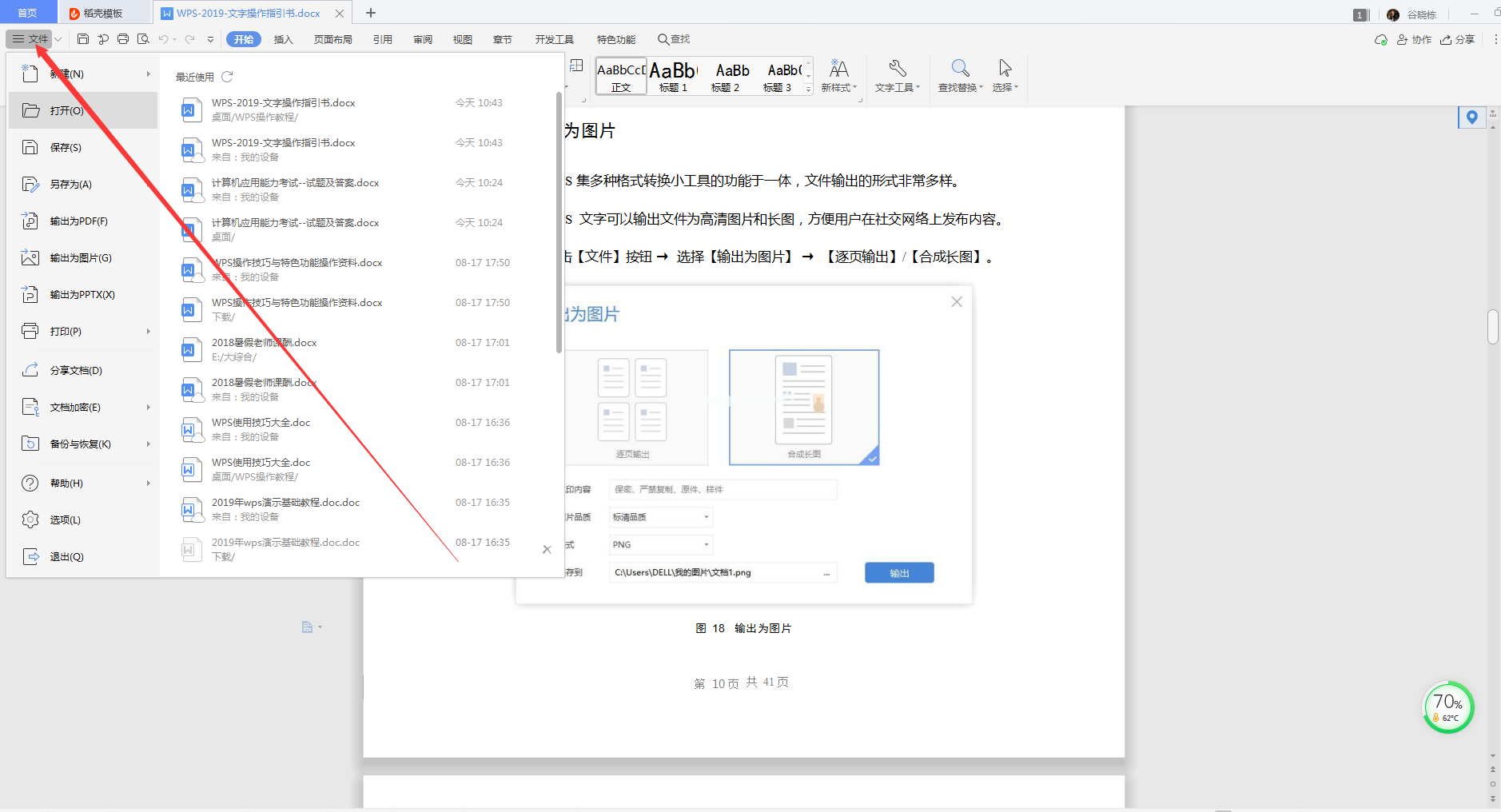This screenshot has width=1501, height=812.
Task: Open the quick access toolbar customize dropdown
Action: pyautogui.click(x=210, y=39)
